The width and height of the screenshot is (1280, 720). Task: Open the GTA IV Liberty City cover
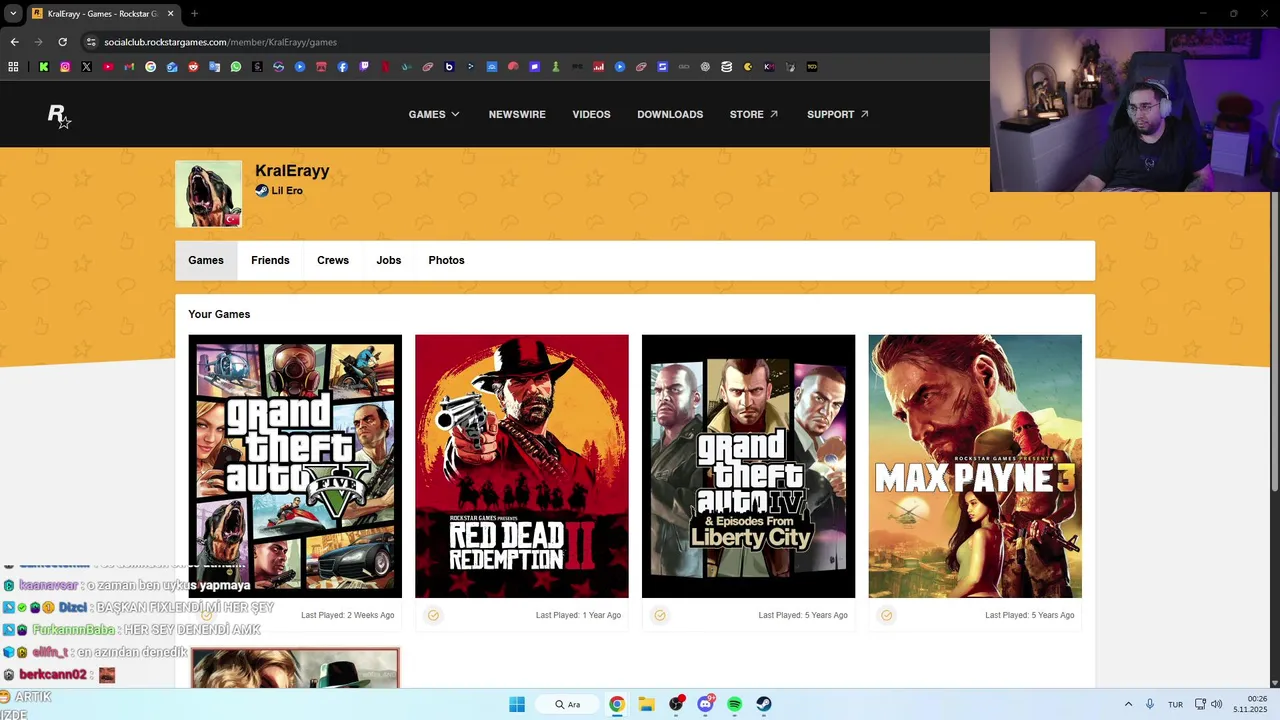(x=748, y=466)
